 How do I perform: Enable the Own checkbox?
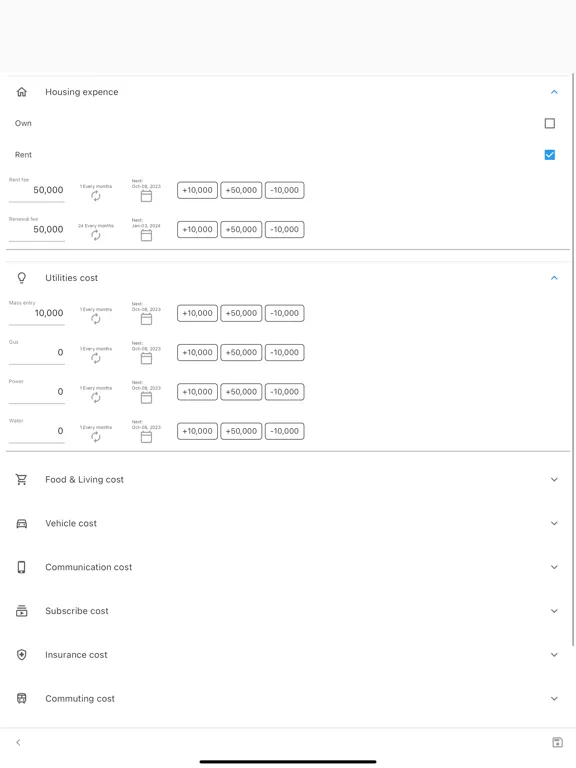point(550,123)
